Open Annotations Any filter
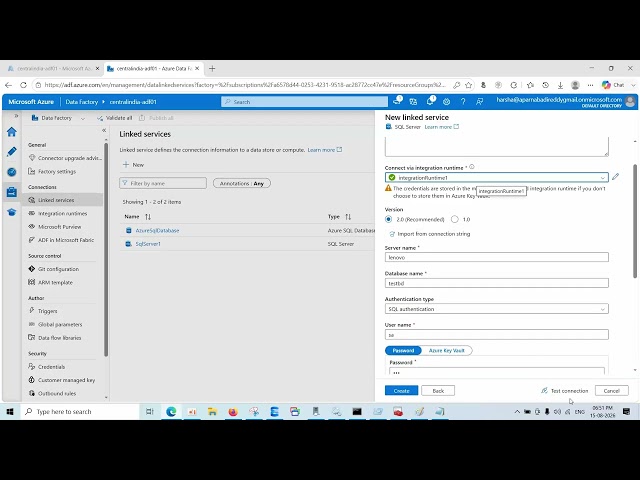The height and width of the screenshot is (480, 640). [x=242, y=184]
